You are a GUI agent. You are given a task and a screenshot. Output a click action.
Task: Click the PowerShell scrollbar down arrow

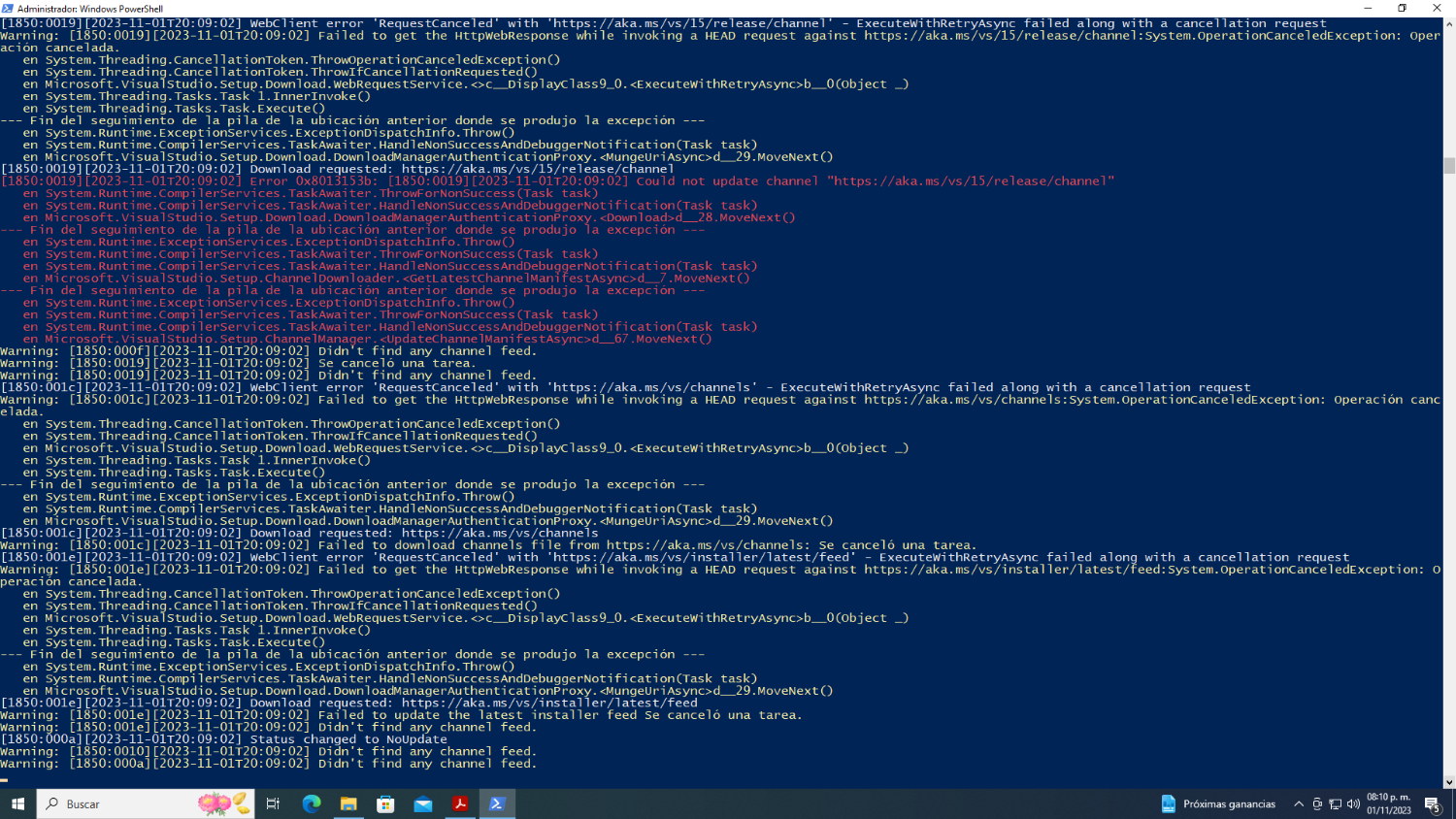click(x=1449, y=782)
